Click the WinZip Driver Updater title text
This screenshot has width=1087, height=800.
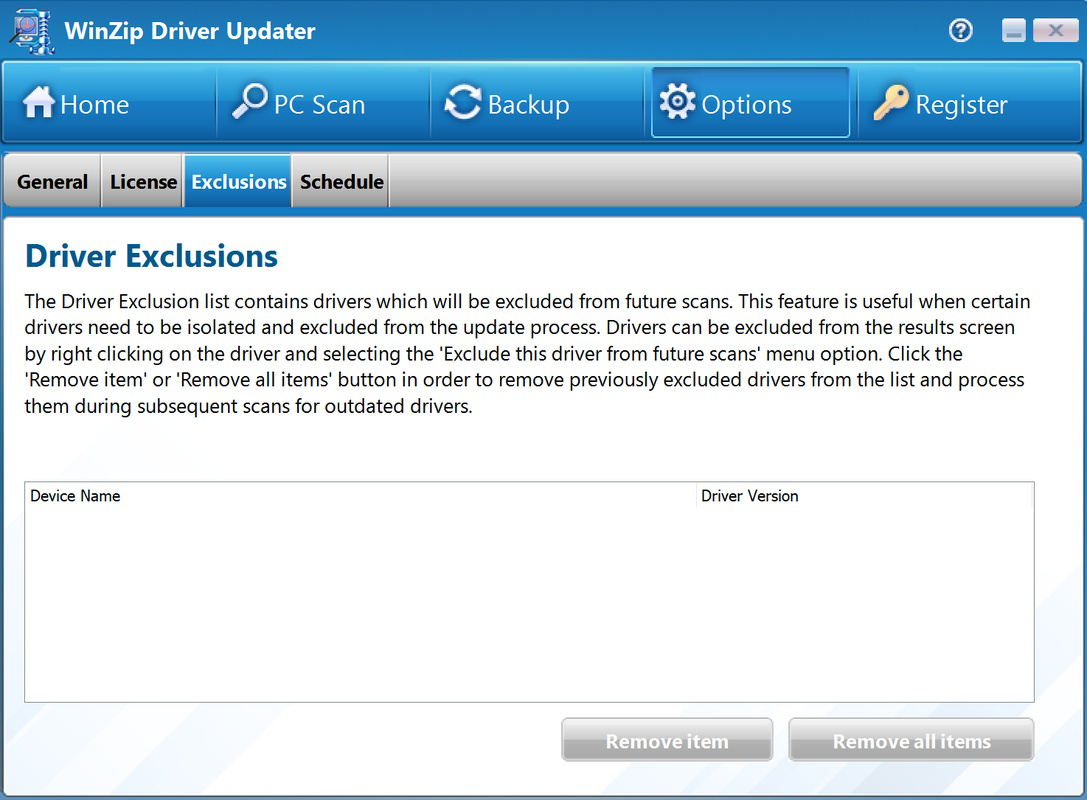[x=189, y=31]
